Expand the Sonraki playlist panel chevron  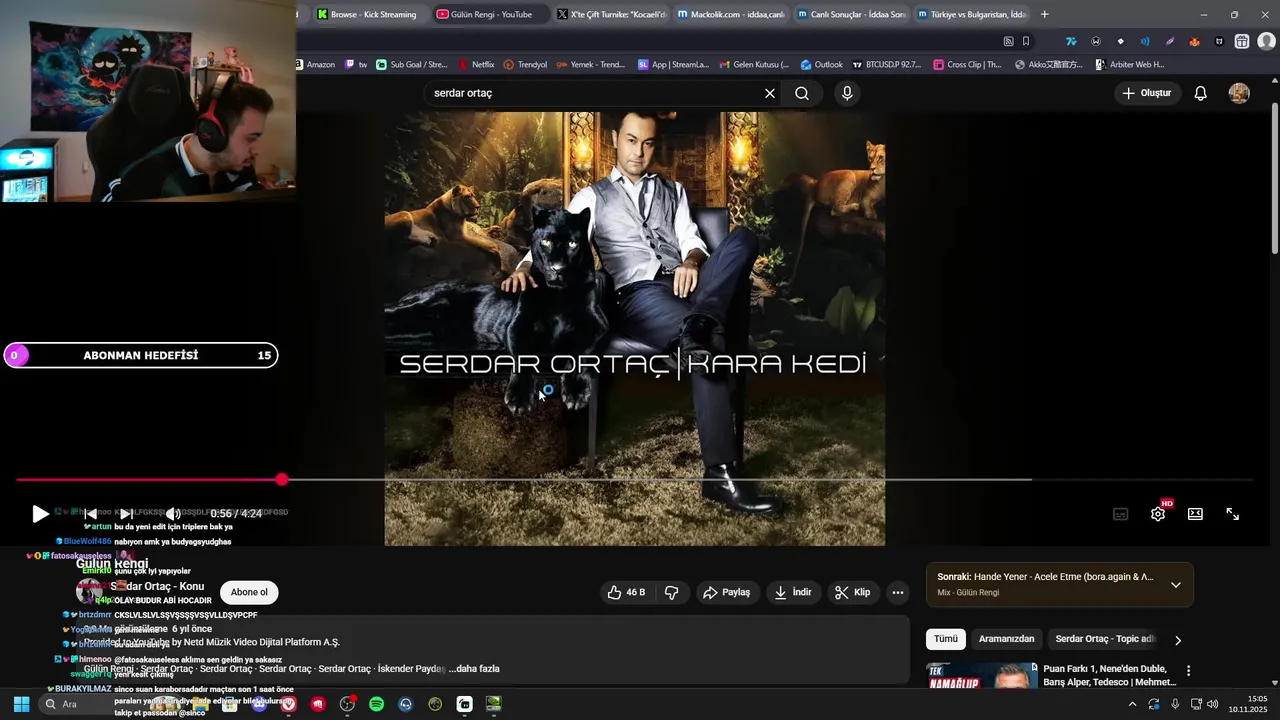pos(1176,585)
